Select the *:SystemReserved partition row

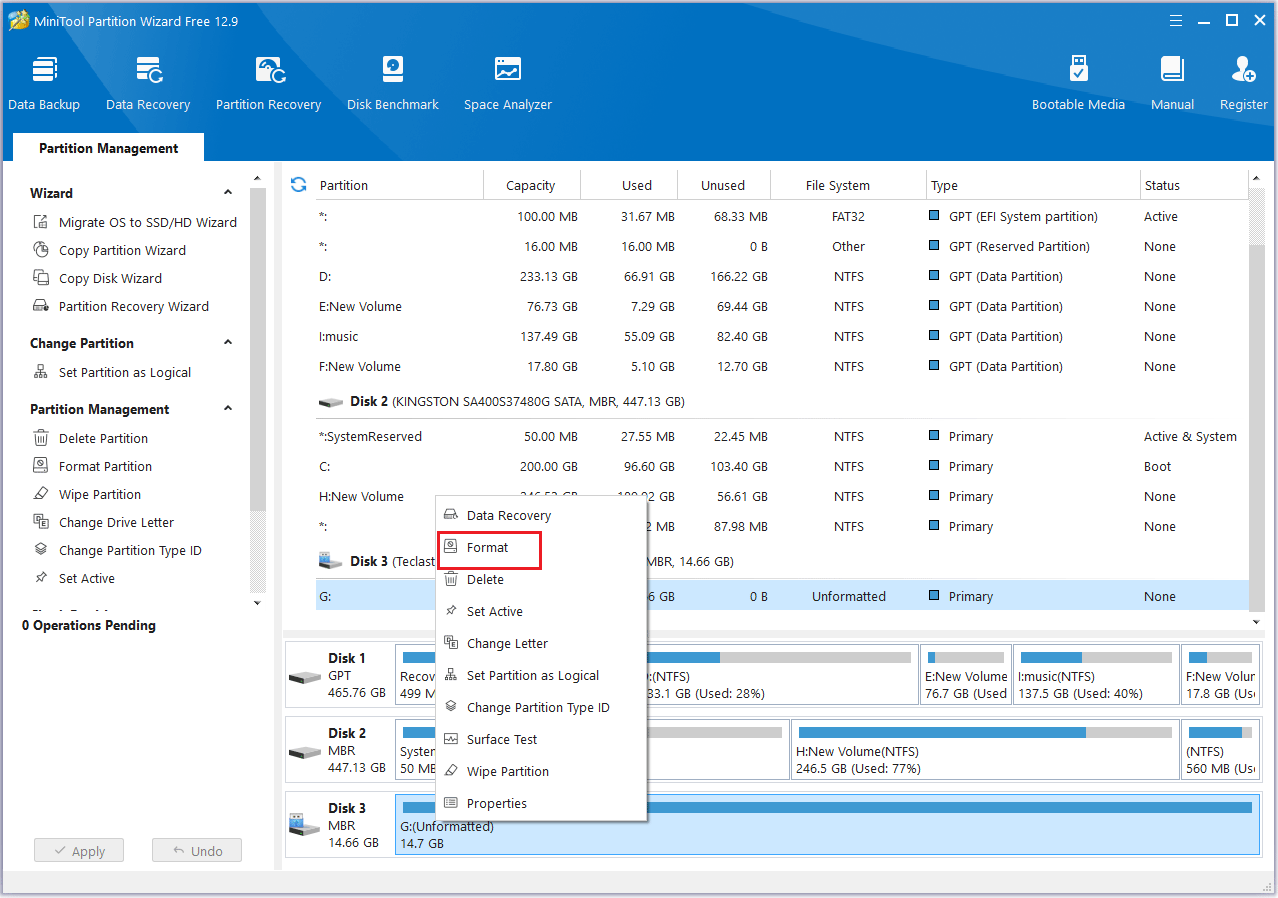coord(782,436)
